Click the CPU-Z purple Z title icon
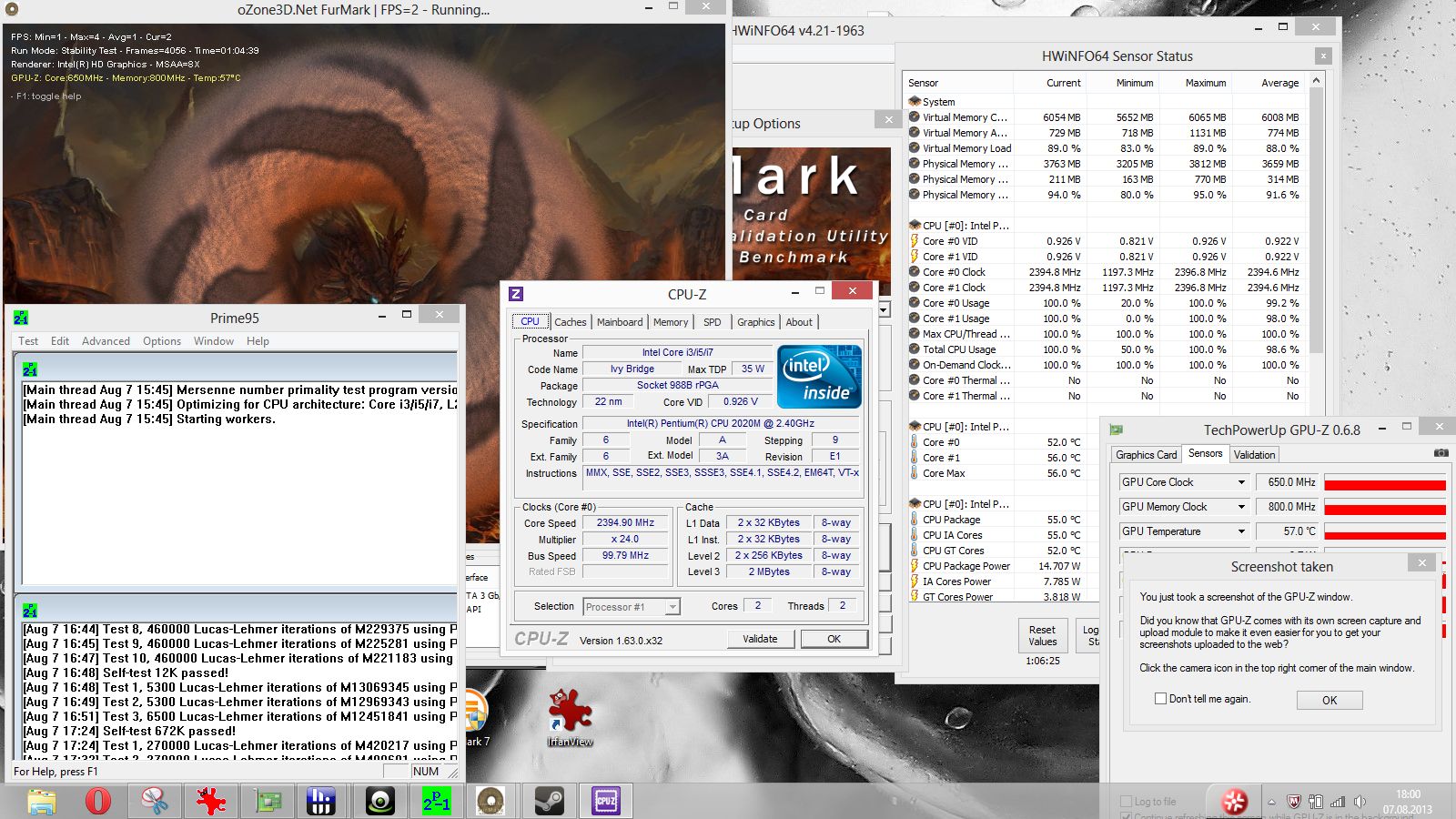 pyautogui.click(x=516, y=294)
